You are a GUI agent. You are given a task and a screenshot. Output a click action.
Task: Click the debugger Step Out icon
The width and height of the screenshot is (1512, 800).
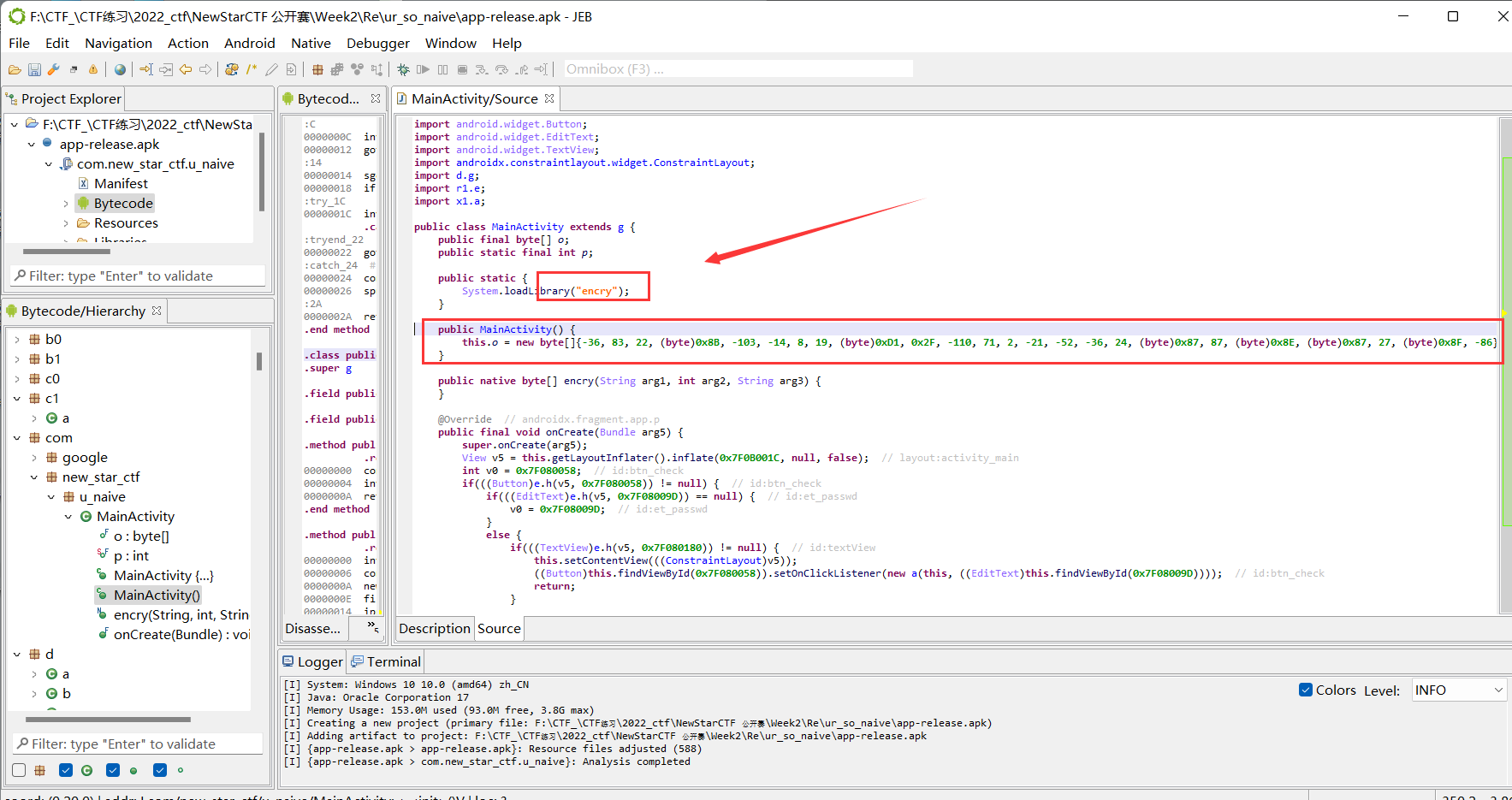click(x=521, y=69)
